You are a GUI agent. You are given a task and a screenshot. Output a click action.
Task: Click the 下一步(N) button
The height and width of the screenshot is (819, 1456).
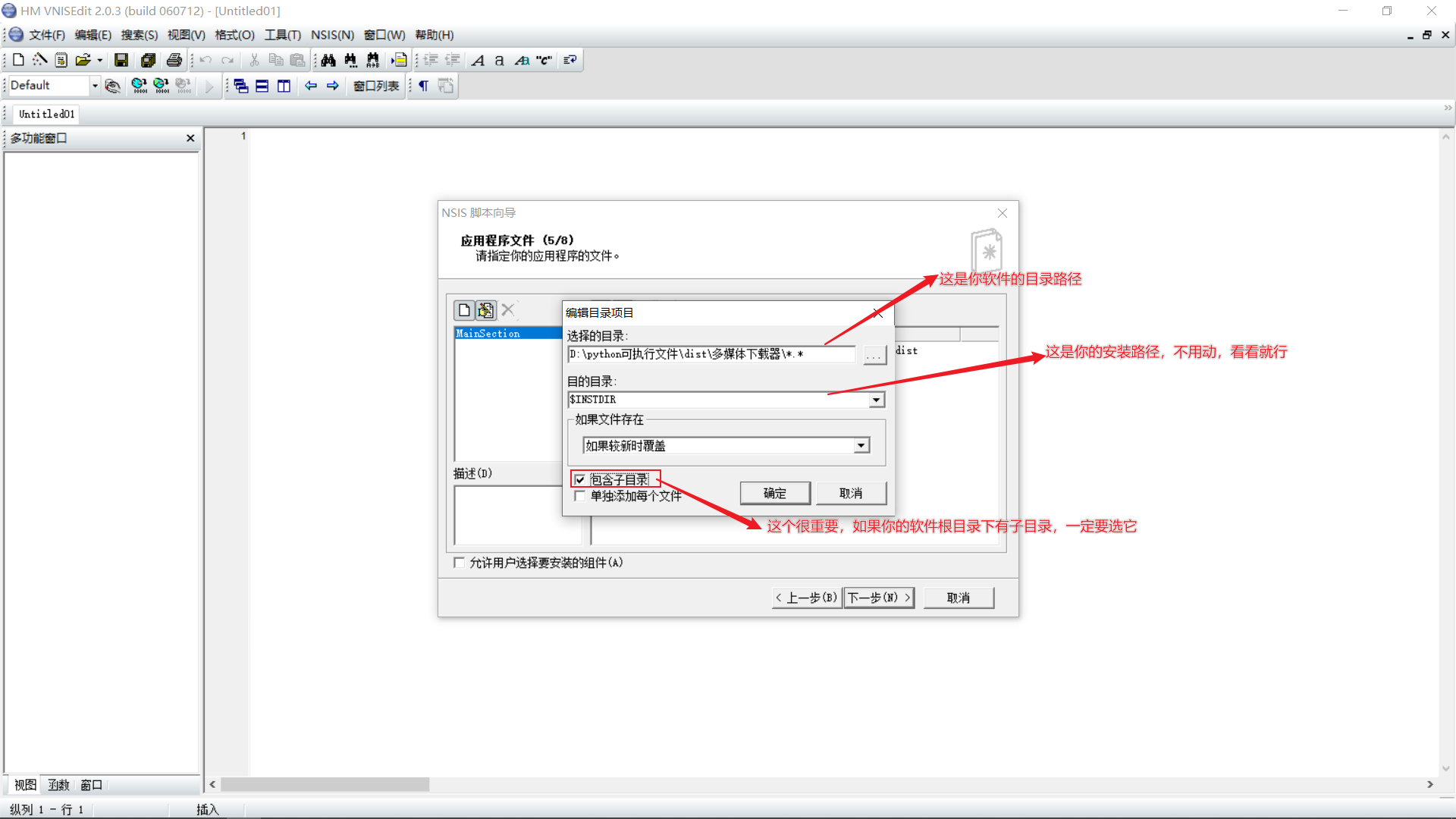(x=879, y=598)
